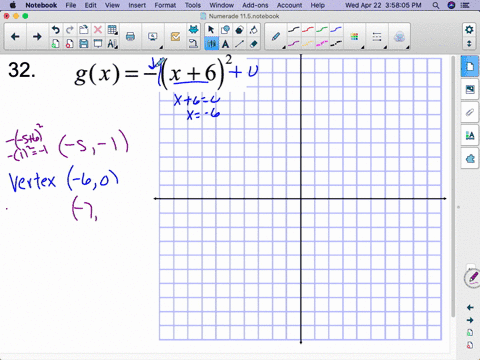Open the File menu
480x360 pixels.
[x=70, y=5]
